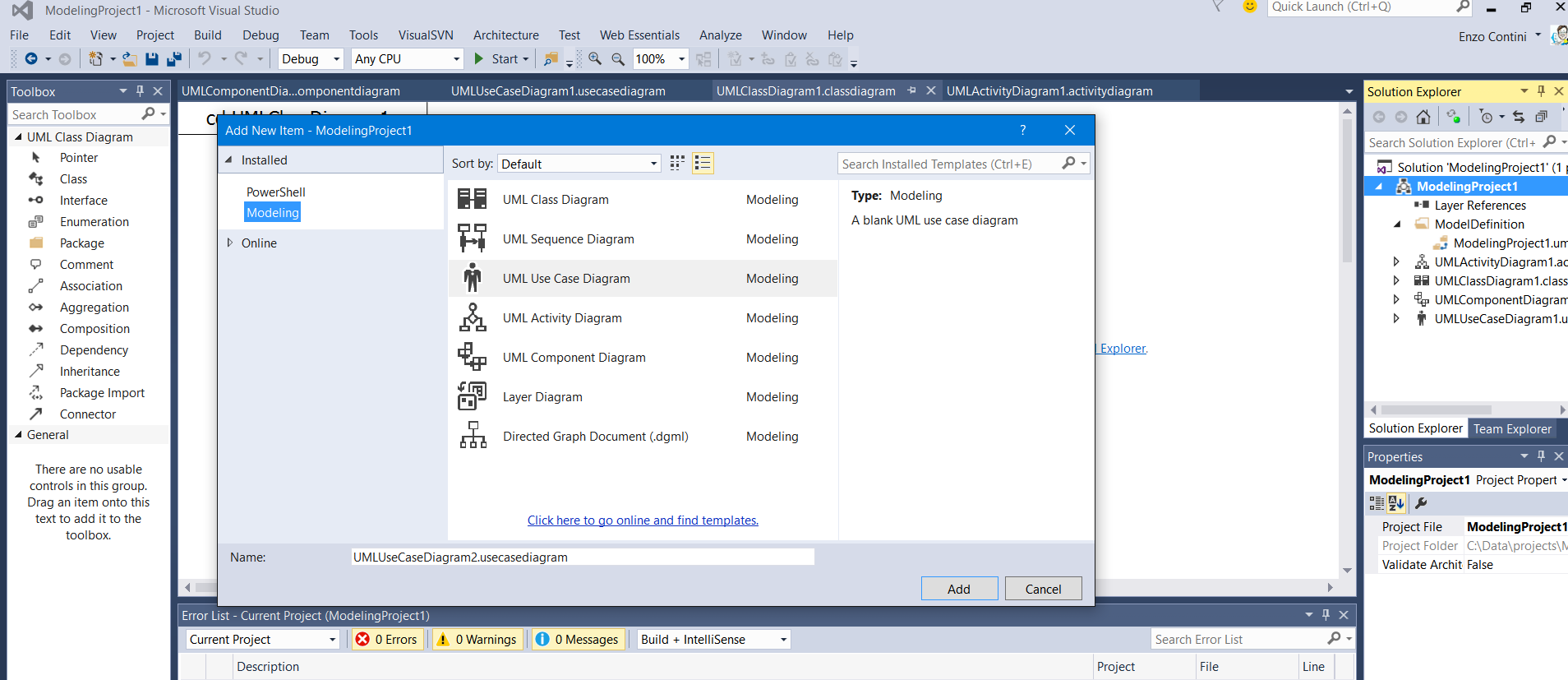This screenshot has height=680, width=1568.
Task: Open the 100% zoom dropdown
Action: click(660, 59)
